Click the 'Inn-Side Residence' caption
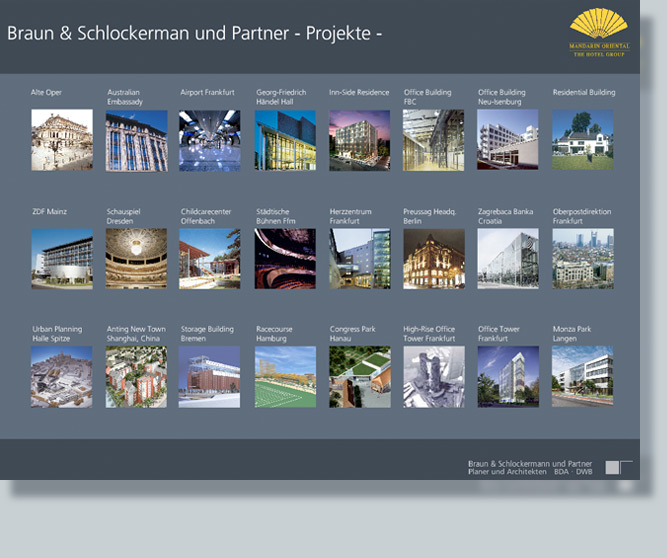The width and height of the screenshot is (667, 558). pos(359,92)
